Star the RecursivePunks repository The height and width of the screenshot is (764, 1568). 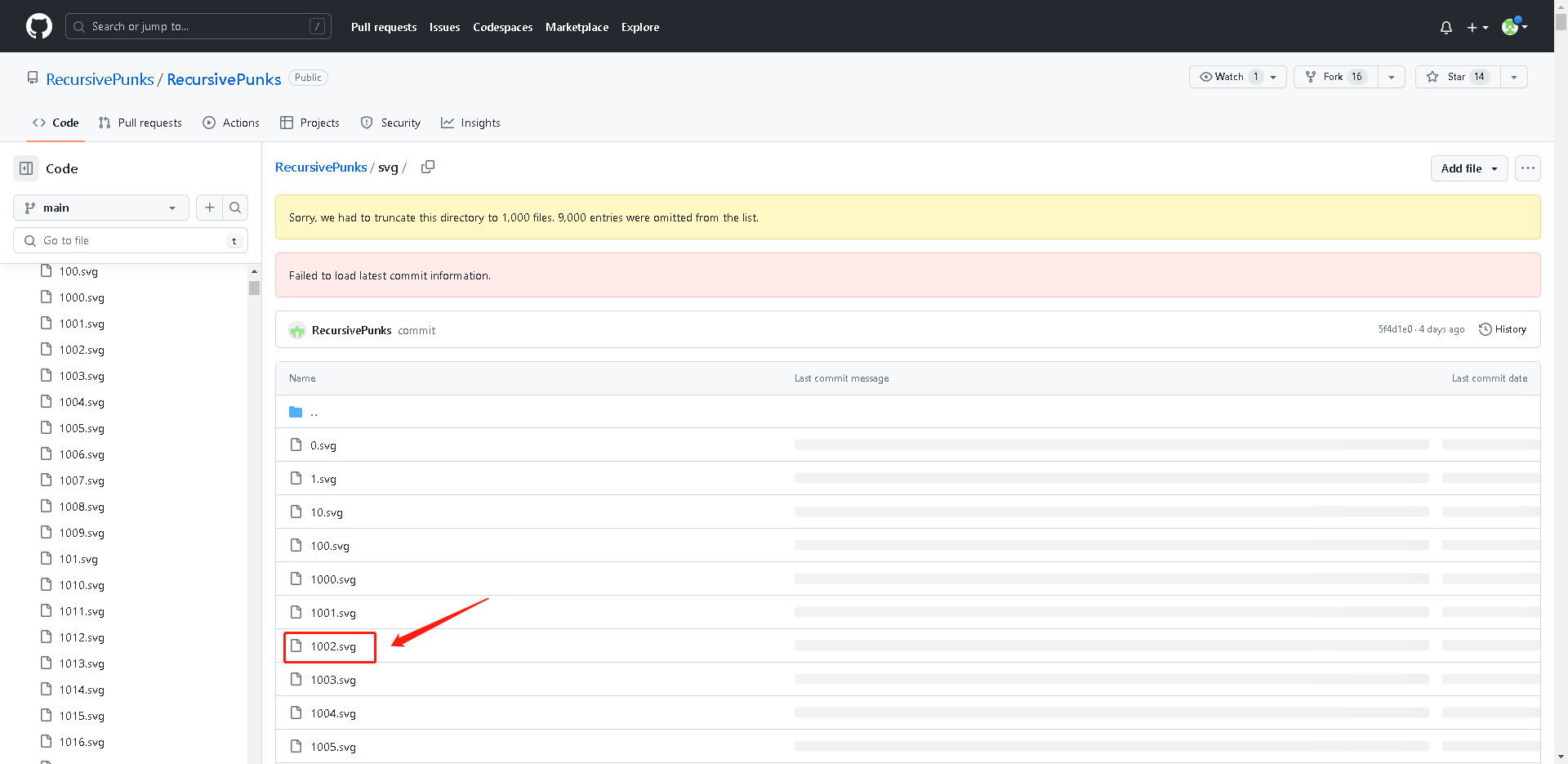click(1457, 77)
